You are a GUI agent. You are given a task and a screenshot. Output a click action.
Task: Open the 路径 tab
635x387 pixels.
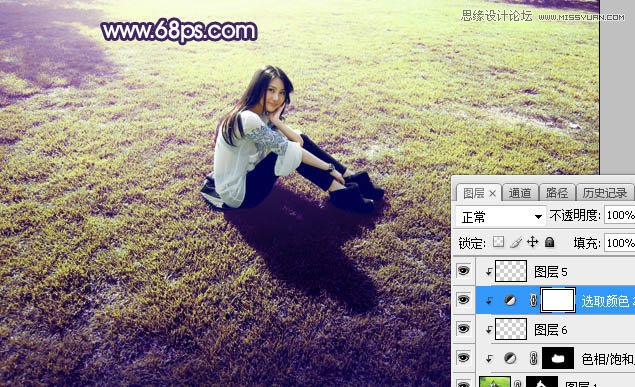pos(557,193)
